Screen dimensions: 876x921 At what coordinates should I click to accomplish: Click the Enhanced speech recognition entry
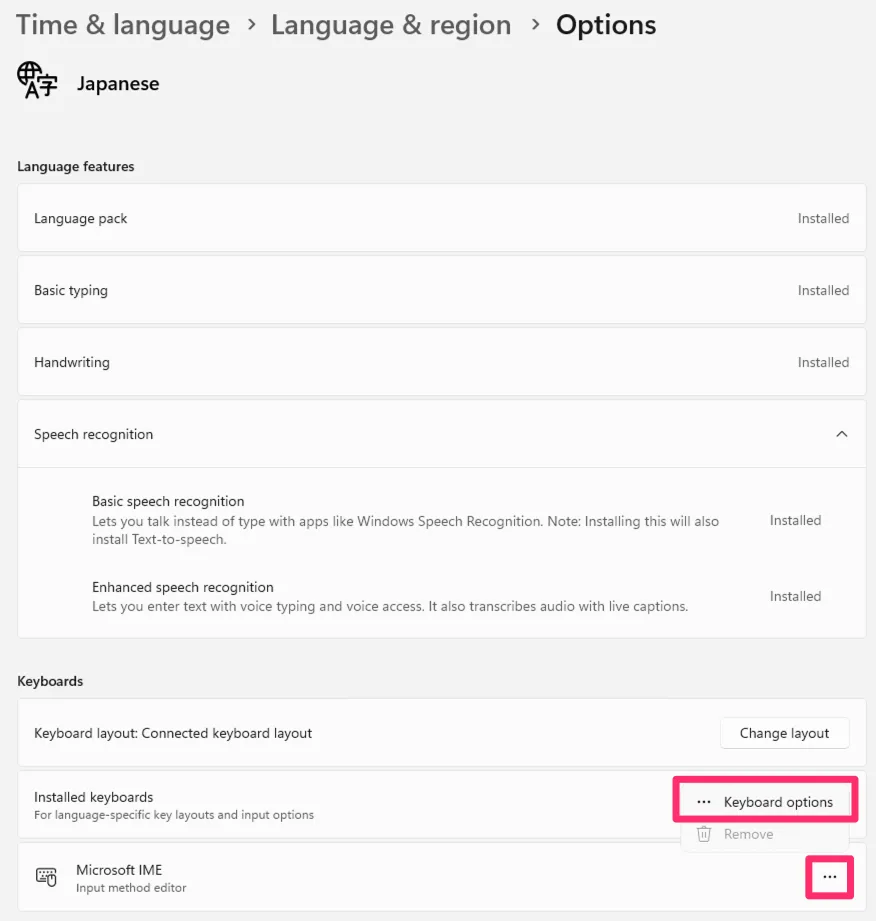point(183,587)
